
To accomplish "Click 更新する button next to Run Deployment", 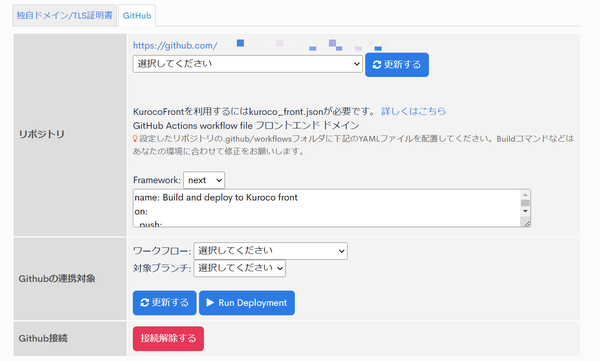I will coord(165,303).
